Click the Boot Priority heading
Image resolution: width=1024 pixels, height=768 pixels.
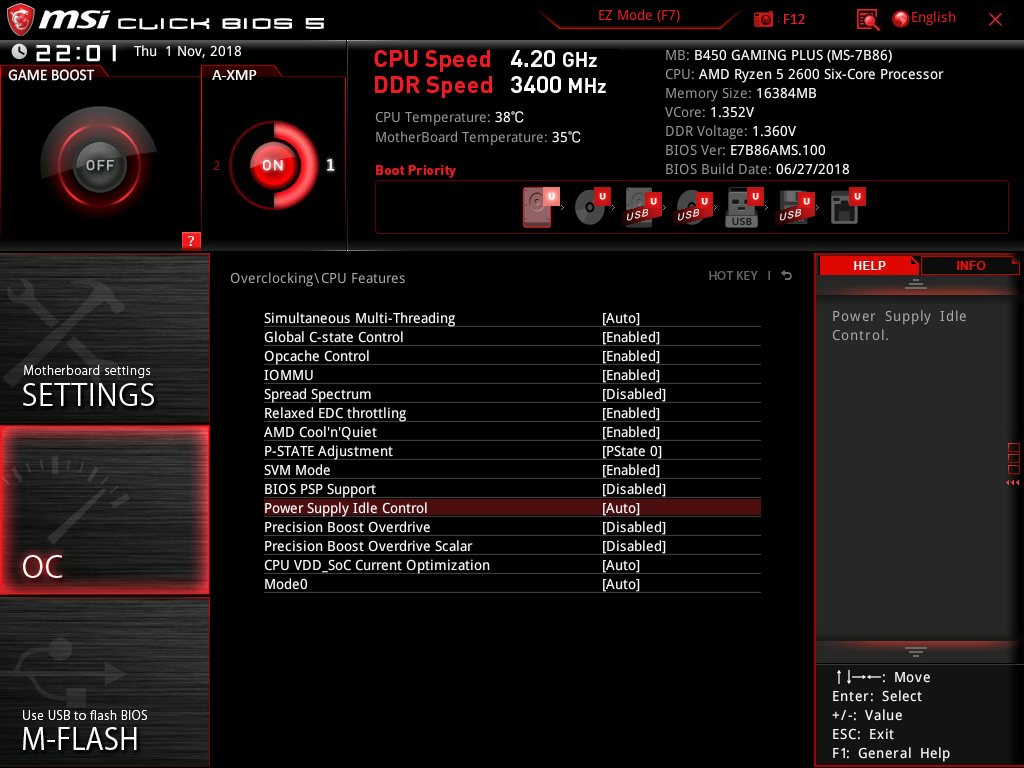[415, 170]
